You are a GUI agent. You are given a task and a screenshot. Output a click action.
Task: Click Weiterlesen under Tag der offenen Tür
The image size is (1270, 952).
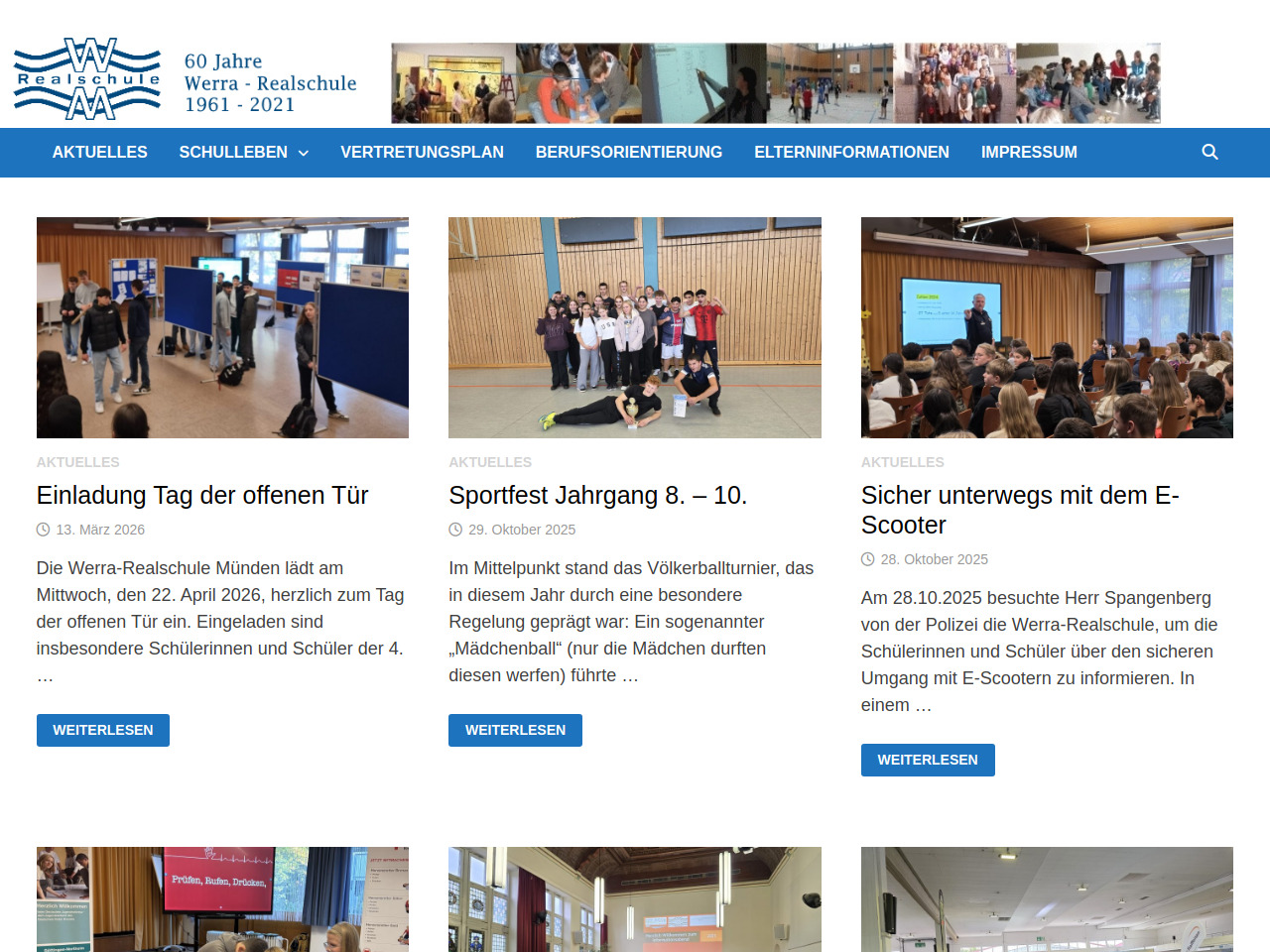tap(103, 730)
